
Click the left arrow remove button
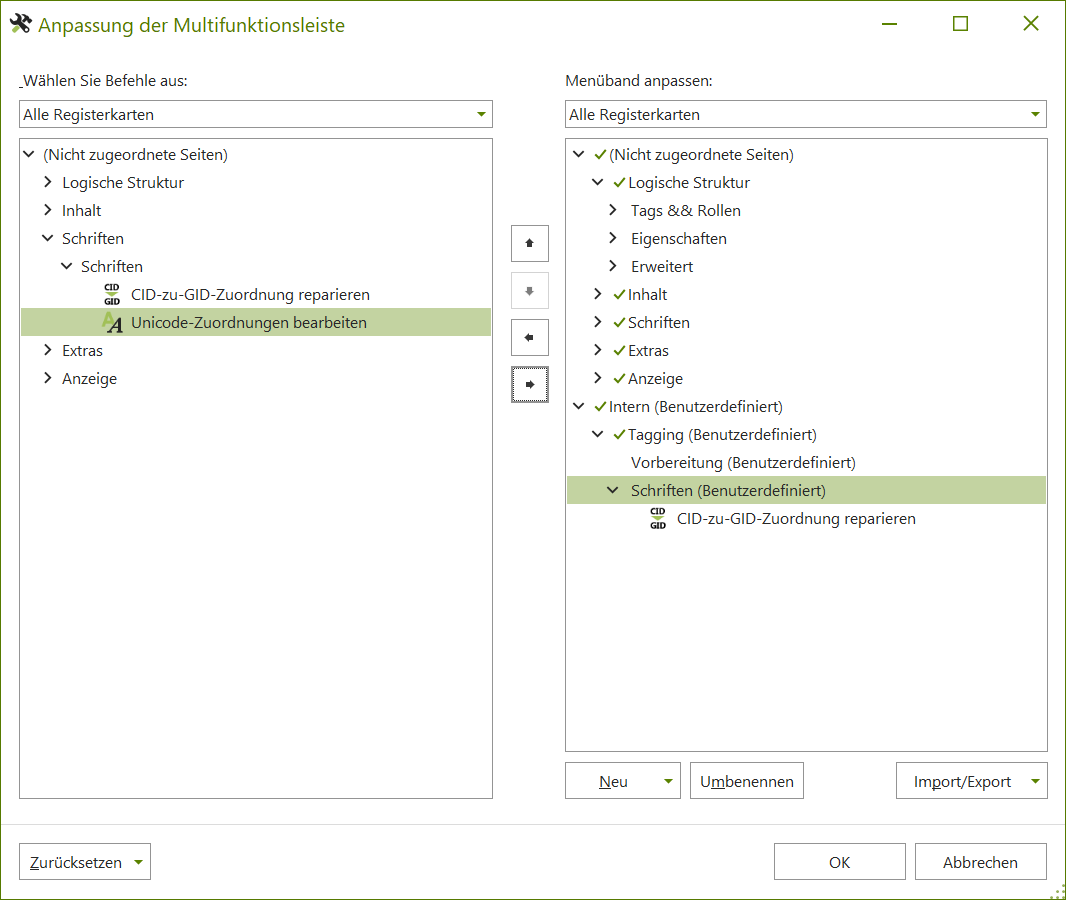(x=530, y=338)
